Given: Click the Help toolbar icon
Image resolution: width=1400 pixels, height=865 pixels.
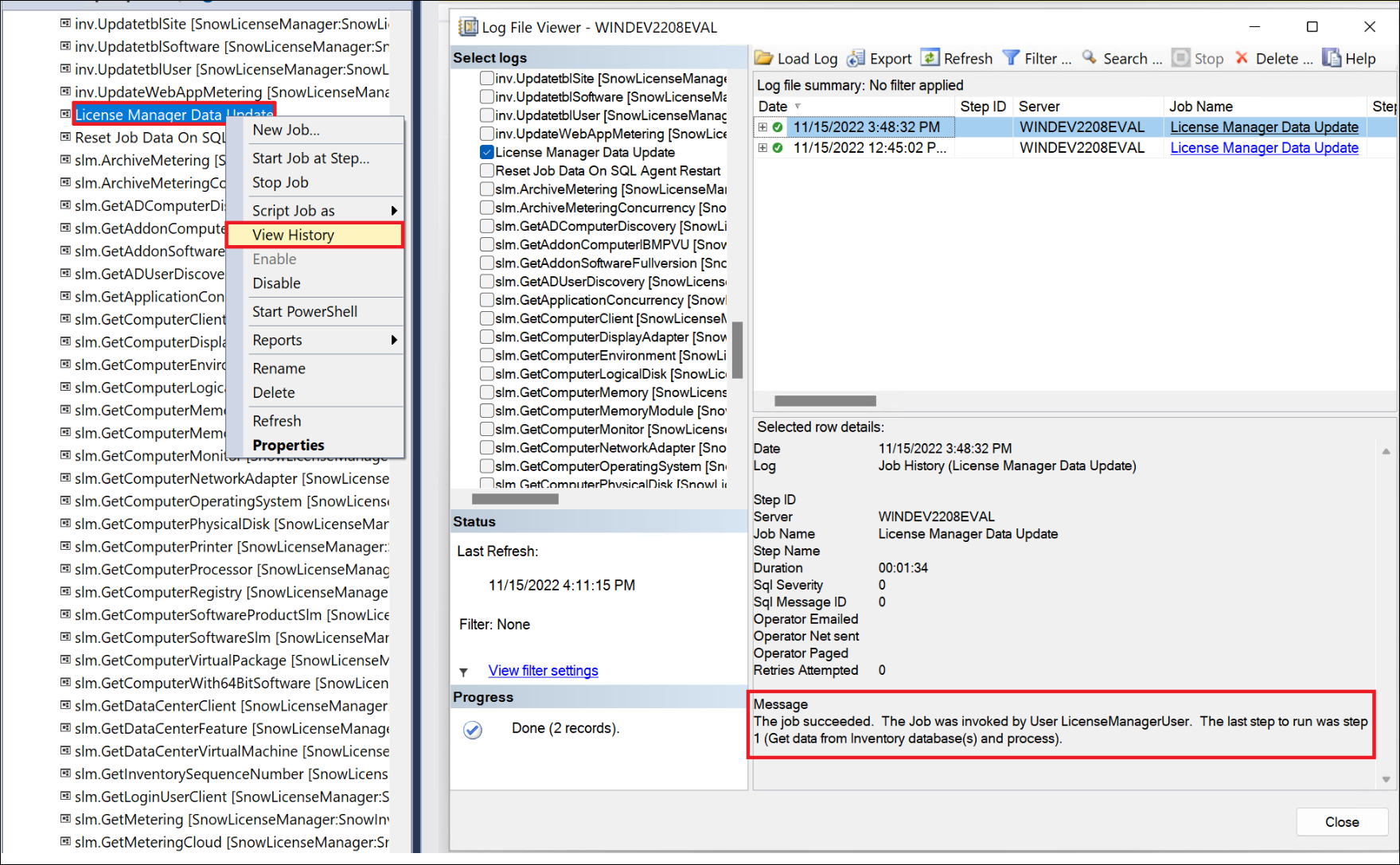Looking at the screenshot, I should pyautogui.click(x=1332, y=58).
